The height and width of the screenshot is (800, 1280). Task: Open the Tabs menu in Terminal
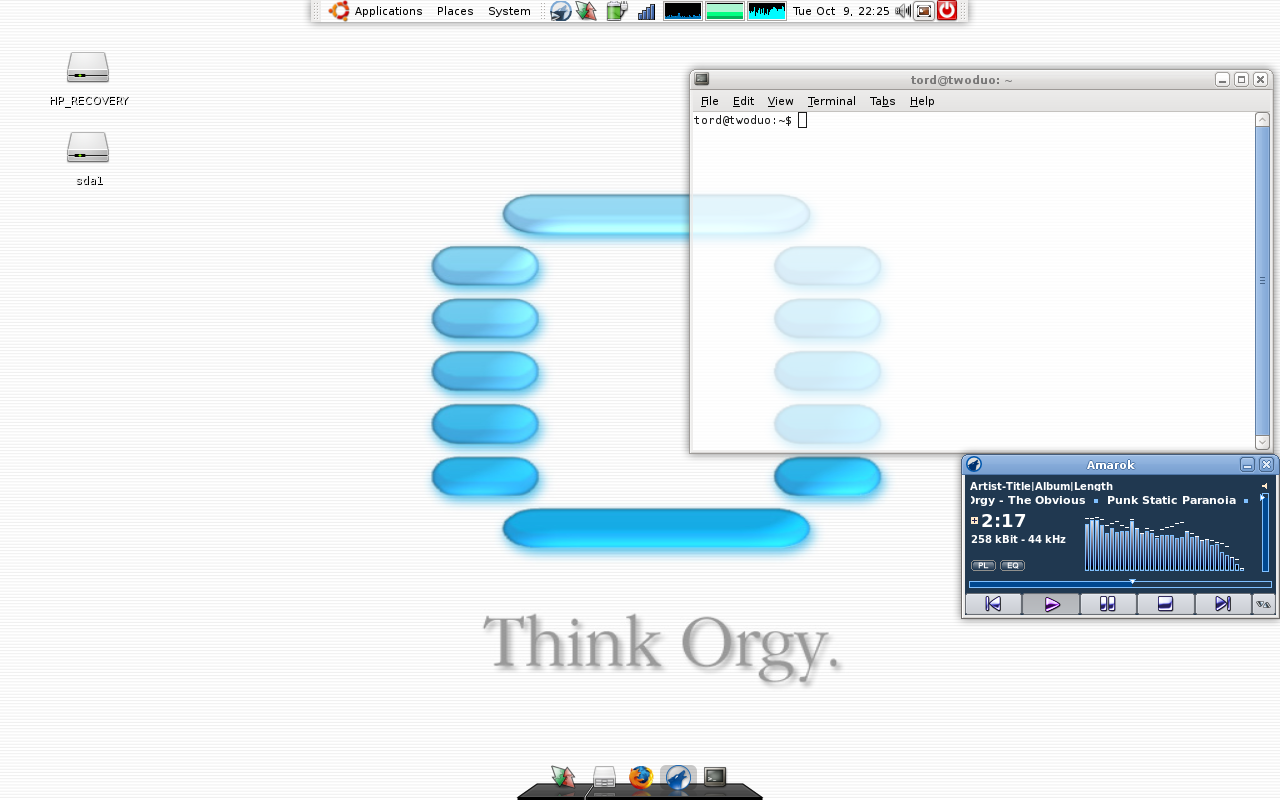(x=882, y=101)
